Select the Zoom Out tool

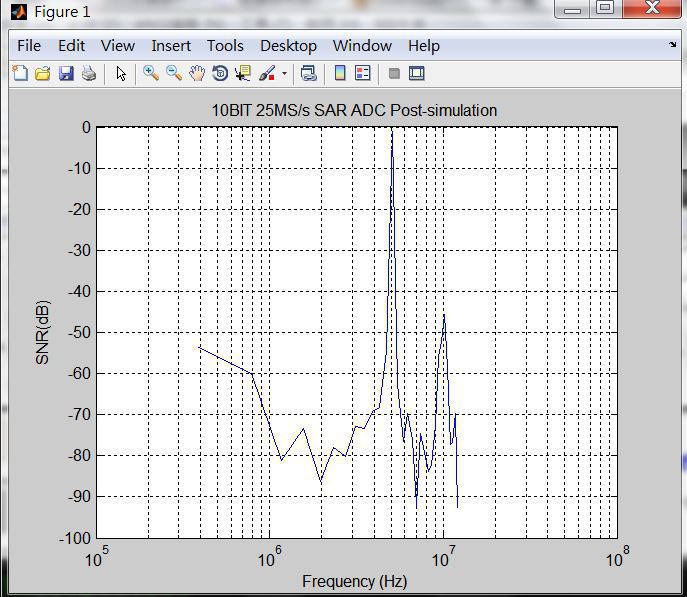(174, 73)
